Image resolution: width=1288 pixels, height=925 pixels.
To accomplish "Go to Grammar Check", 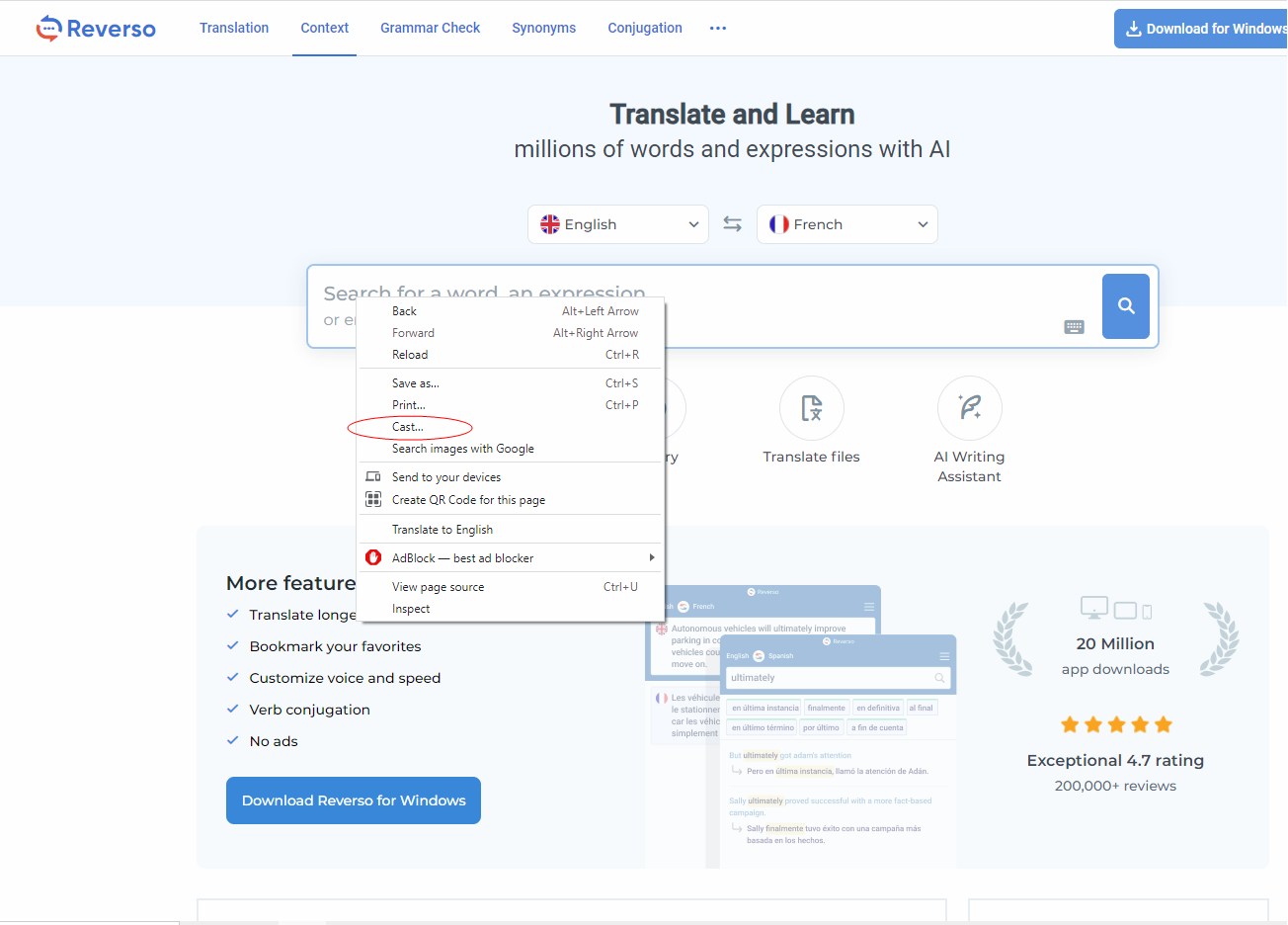I will pyautogui.click(x=431, y=28).
